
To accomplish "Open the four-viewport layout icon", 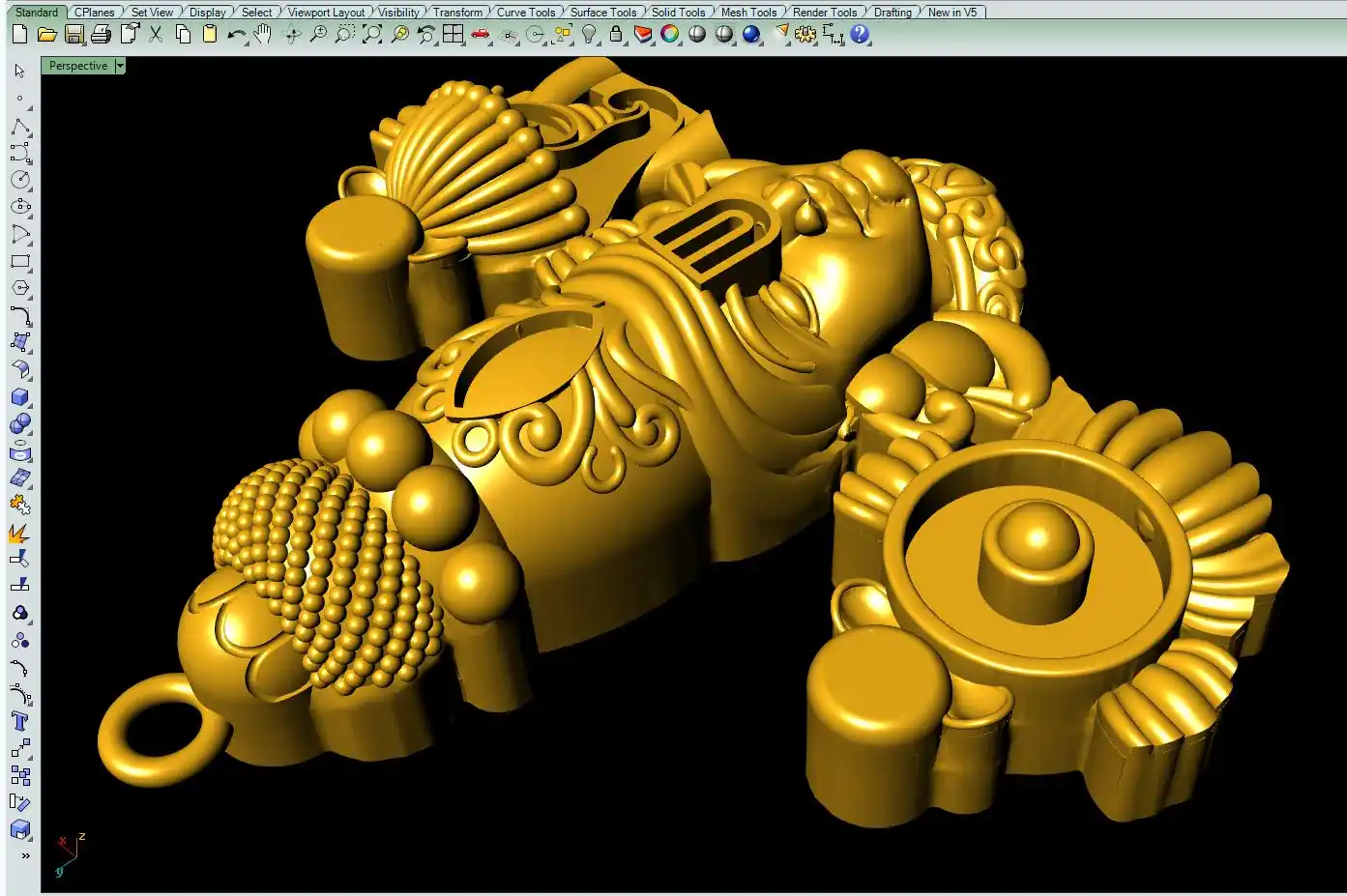I will (x=454, y=35).
